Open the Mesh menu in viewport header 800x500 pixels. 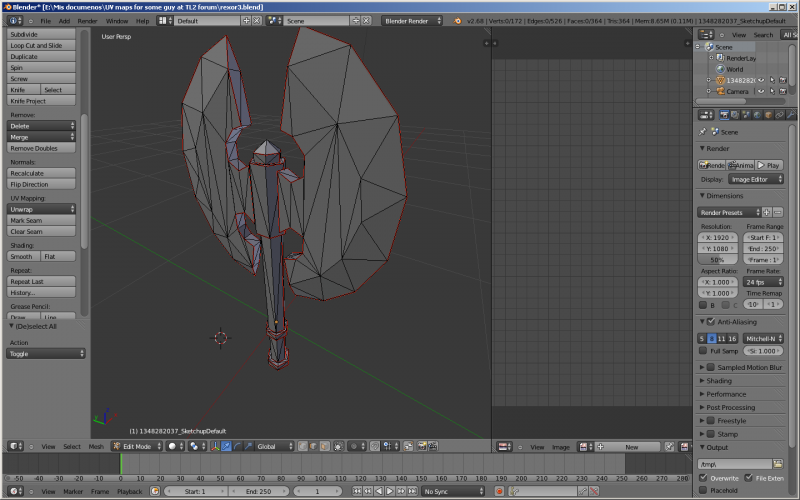(96, 446)
